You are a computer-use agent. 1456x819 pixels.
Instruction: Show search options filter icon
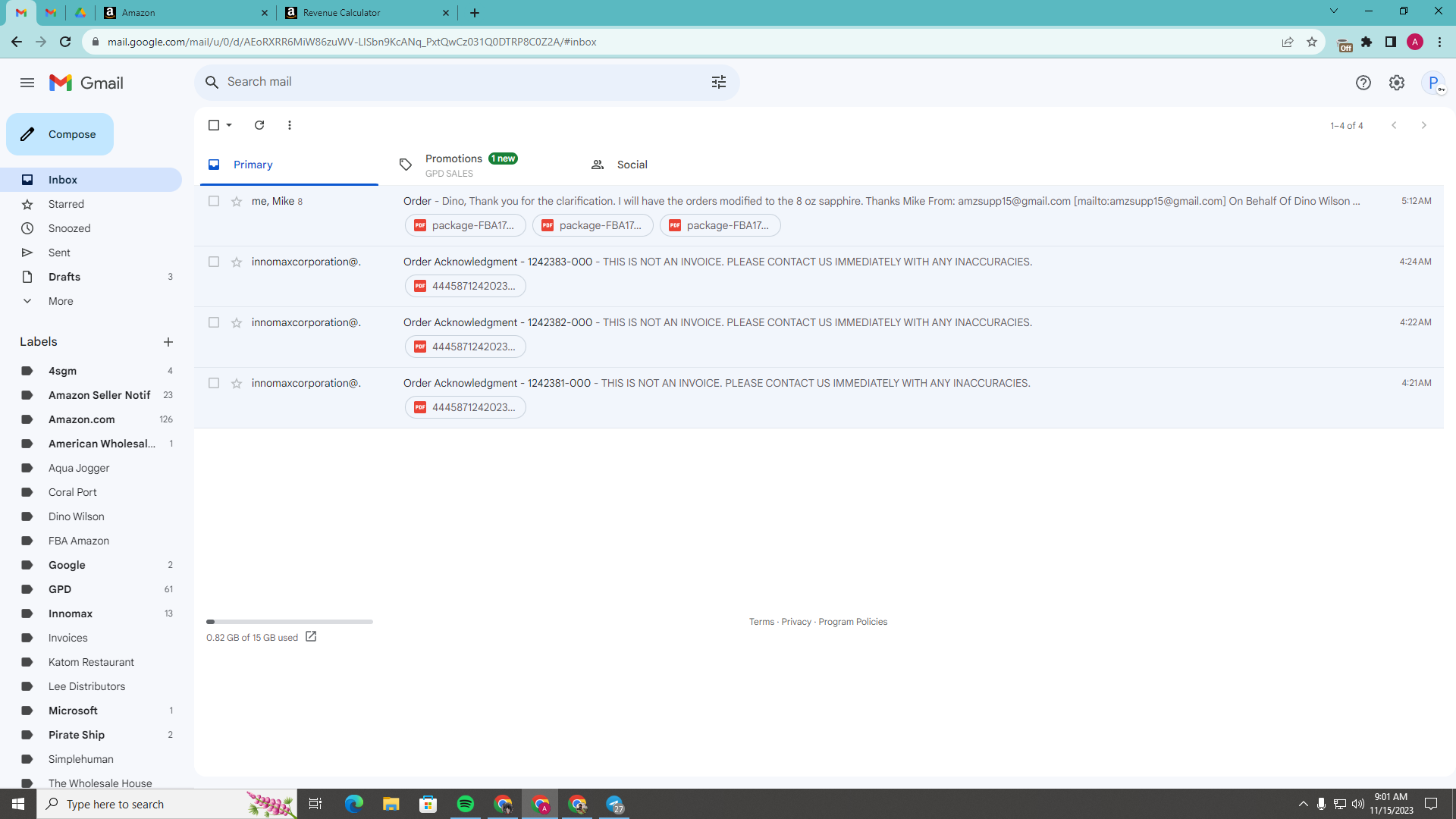click(x=719, y=82)
